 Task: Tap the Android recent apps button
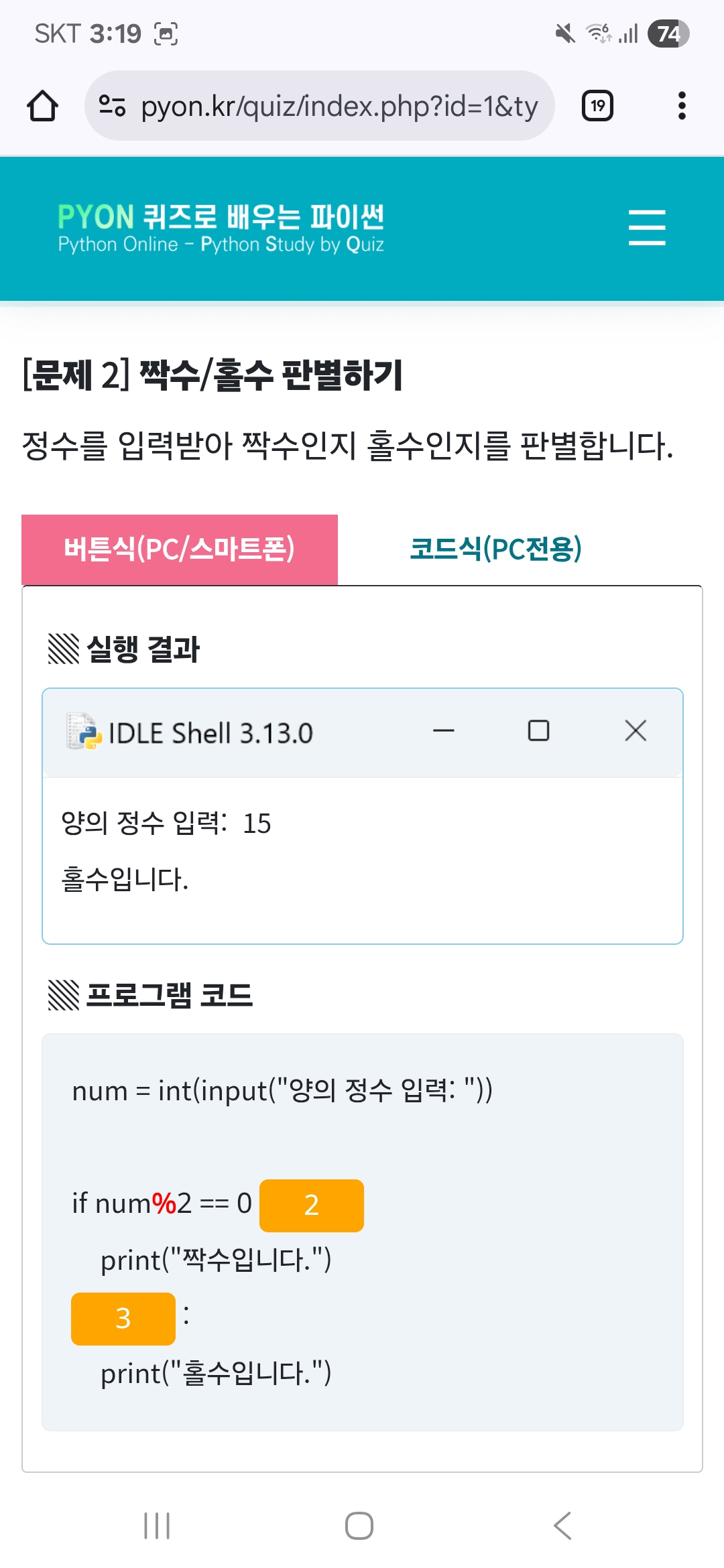tap(157, 1526)
